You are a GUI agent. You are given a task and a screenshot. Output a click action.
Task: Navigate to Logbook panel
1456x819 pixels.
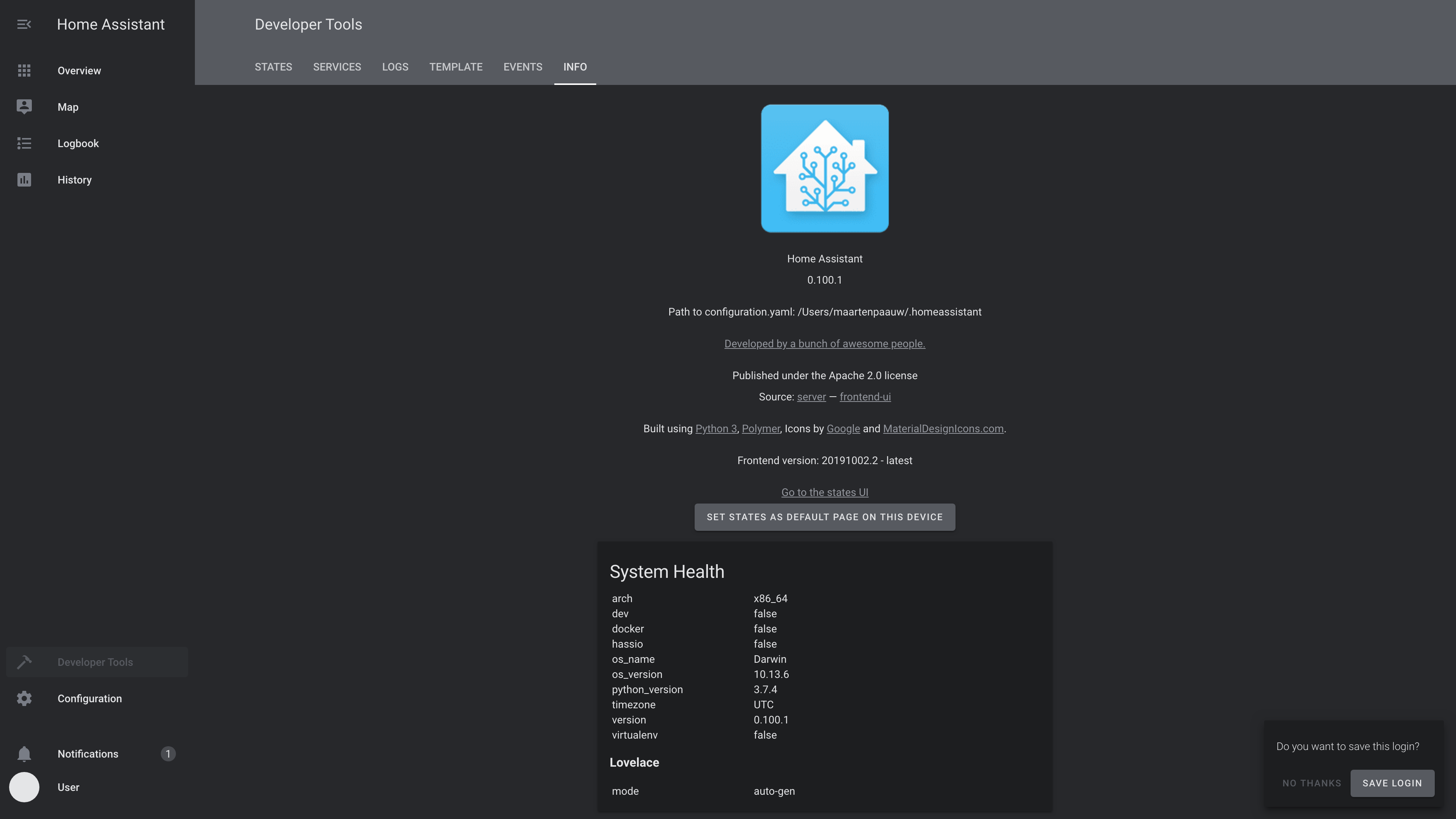tap(78, 143)
